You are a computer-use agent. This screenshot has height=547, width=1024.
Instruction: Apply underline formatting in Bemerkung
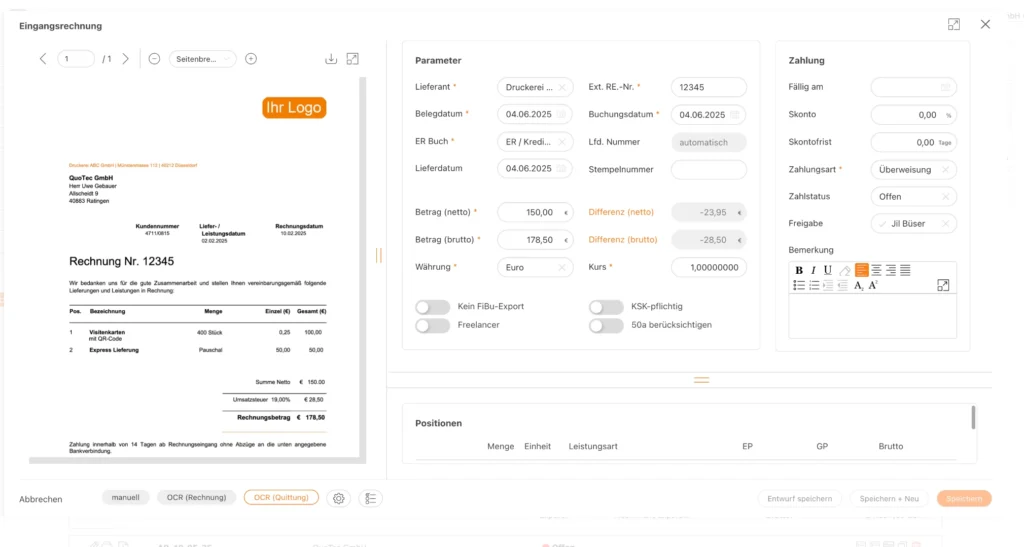(827, 270)
